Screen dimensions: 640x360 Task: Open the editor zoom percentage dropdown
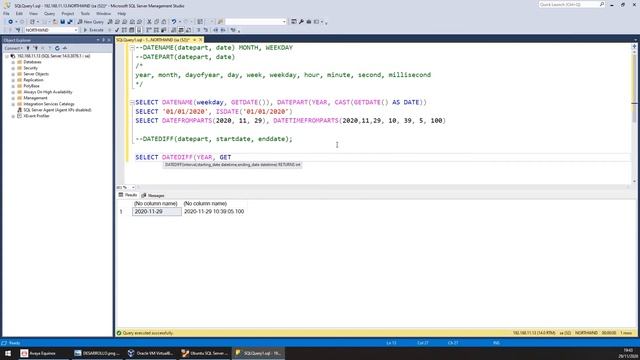point(133,187)
